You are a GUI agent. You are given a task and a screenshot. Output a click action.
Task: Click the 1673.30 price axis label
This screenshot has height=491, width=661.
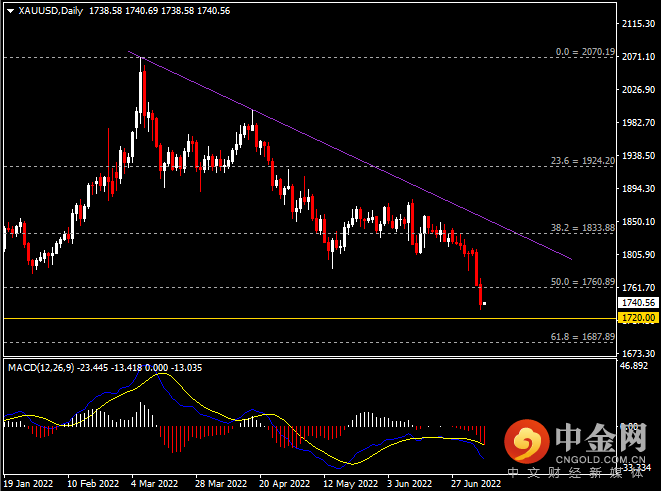click(x=638, y=353)
